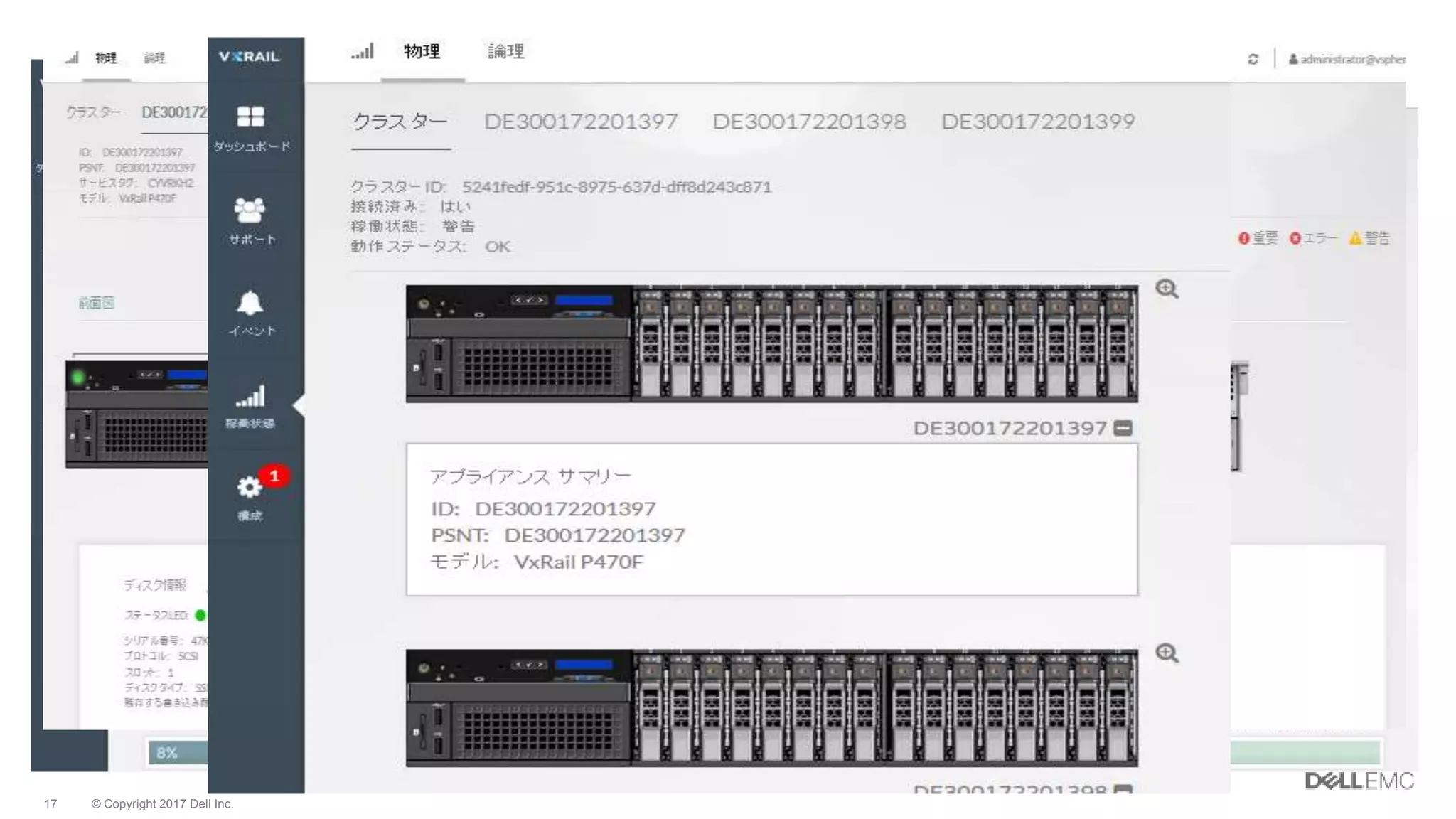Click the ディスク情報 heading in background window
The image size is (1456, 819).
click(155, 585)
